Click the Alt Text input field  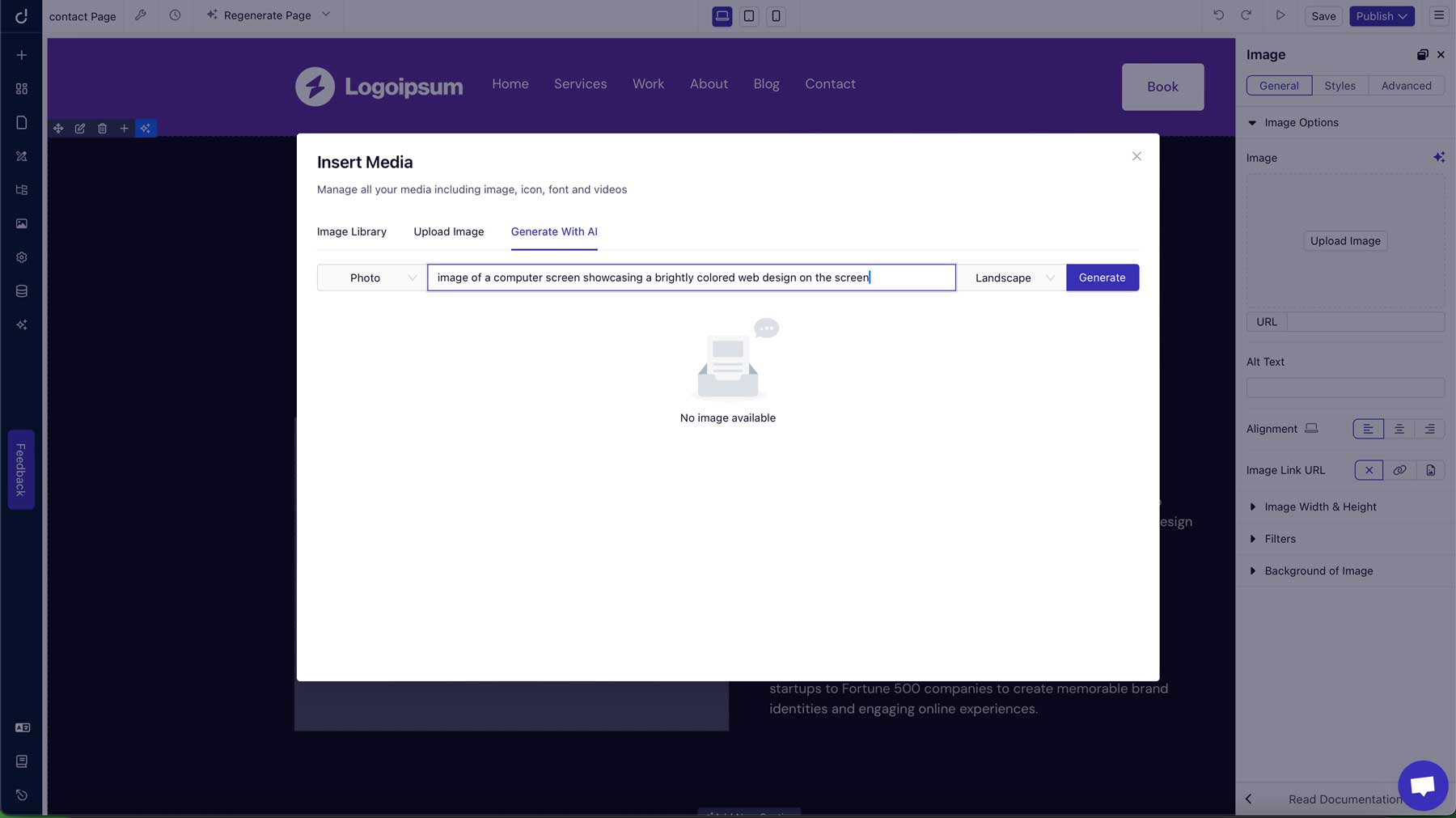[1344, 388]
